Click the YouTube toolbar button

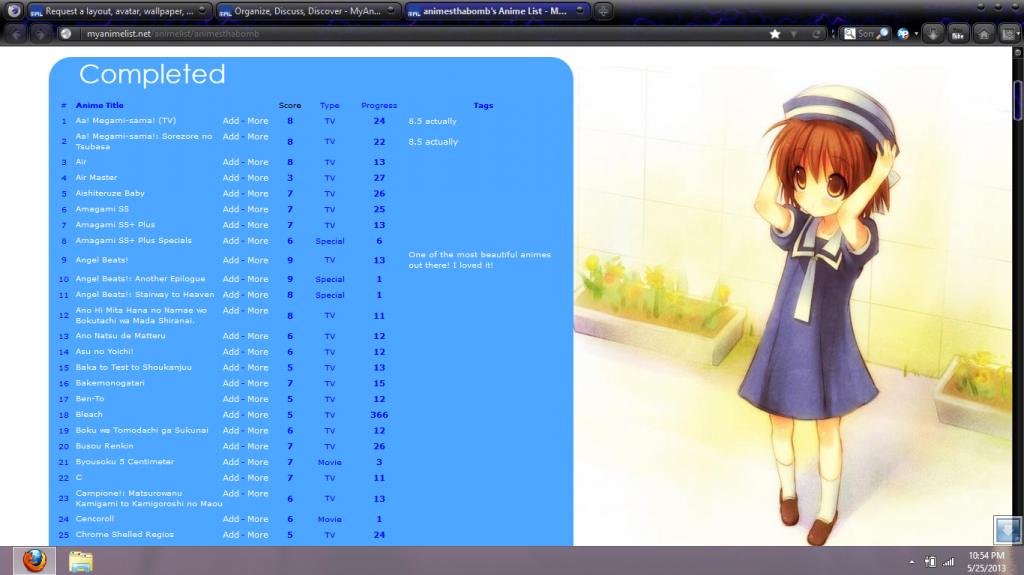point(958,33)
